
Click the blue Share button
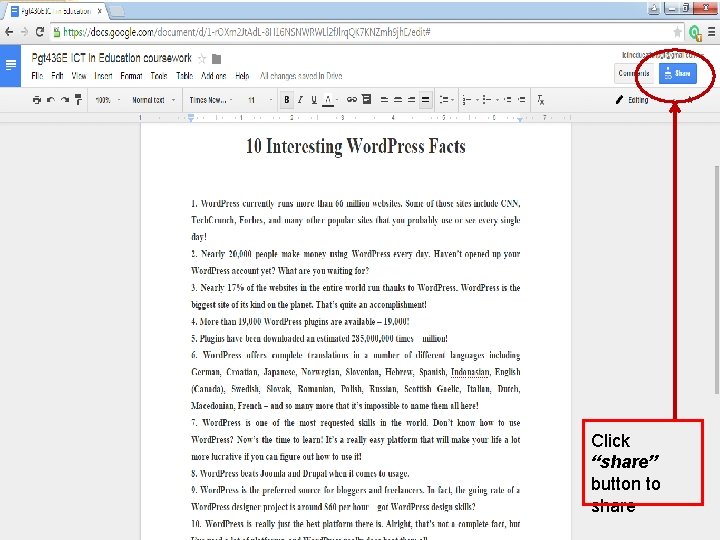point(678,73)
